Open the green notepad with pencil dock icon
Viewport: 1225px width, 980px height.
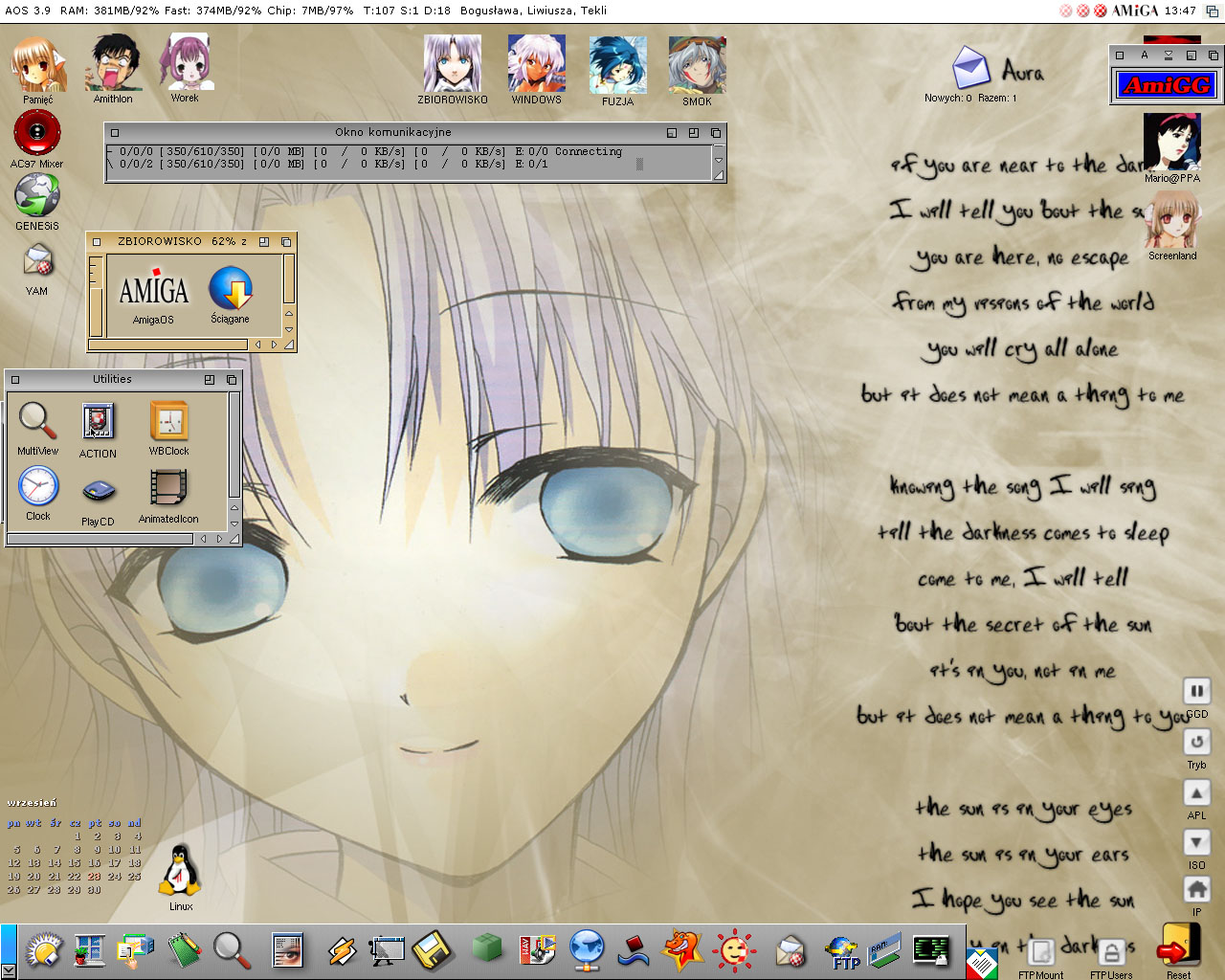click(184, 950)
